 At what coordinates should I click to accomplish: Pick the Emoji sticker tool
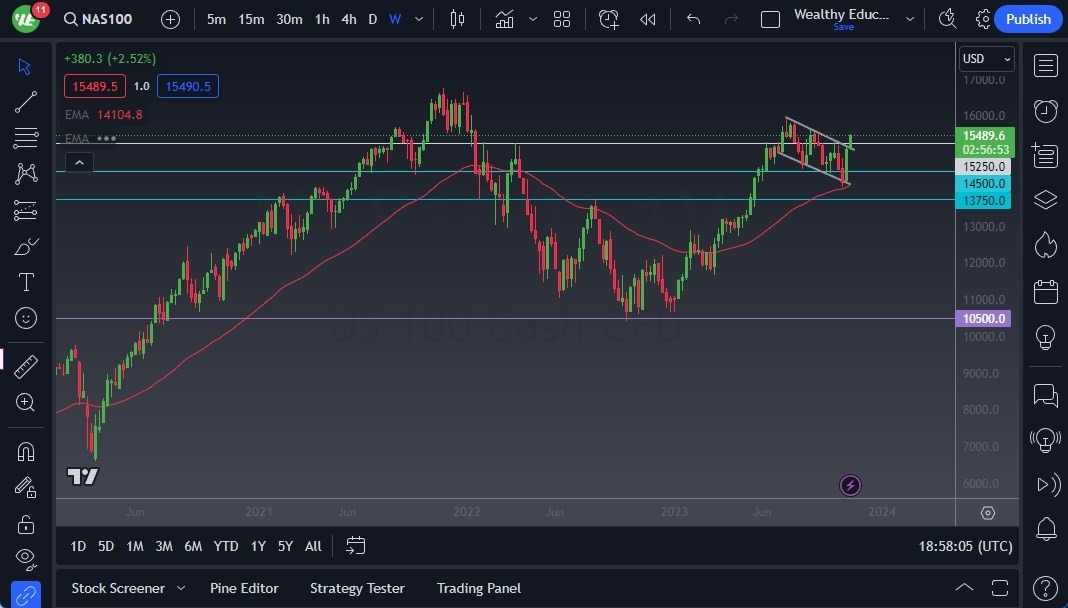click(25, 318)
